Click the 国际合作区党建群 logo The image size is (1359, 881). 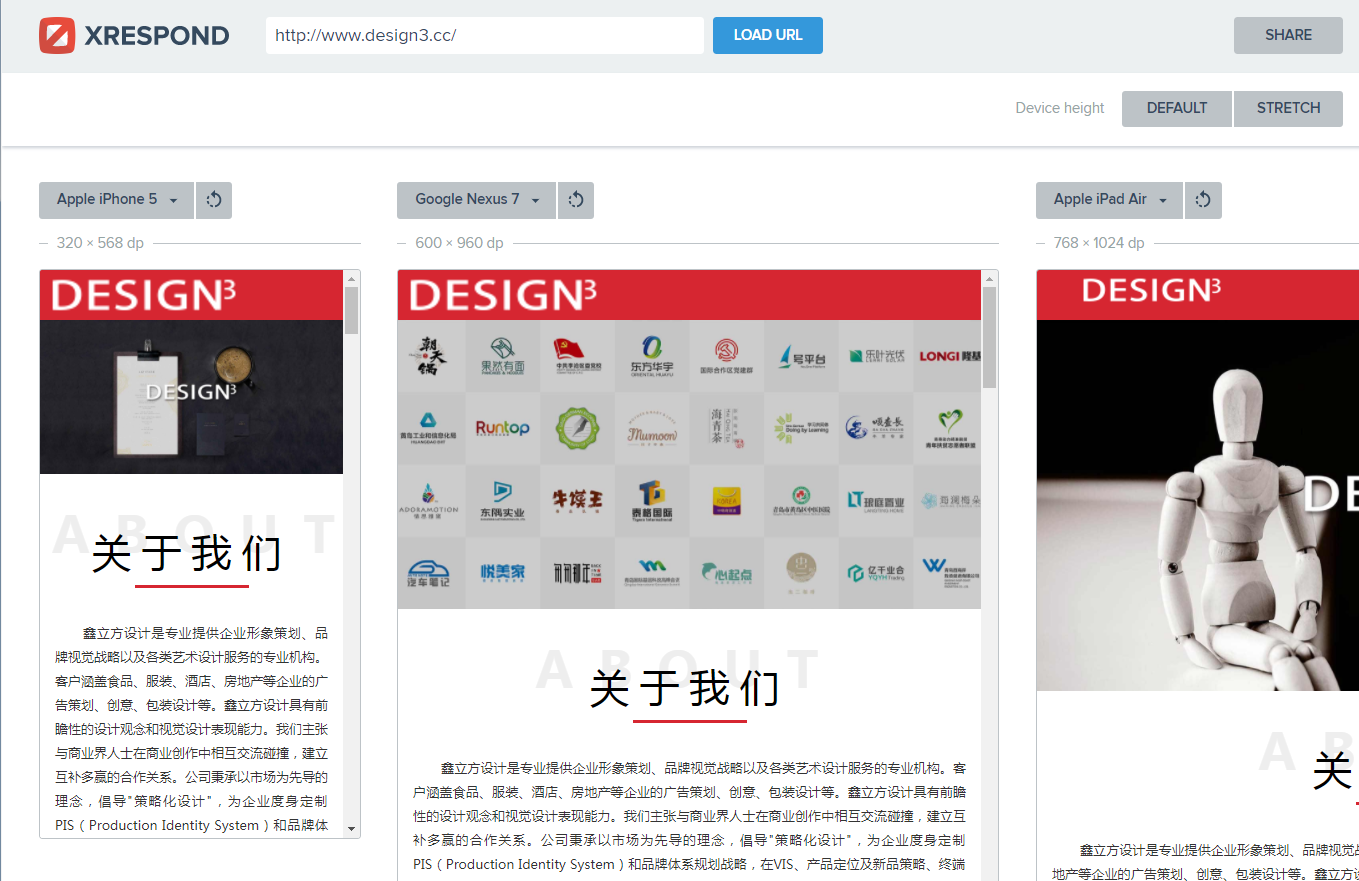726,356
